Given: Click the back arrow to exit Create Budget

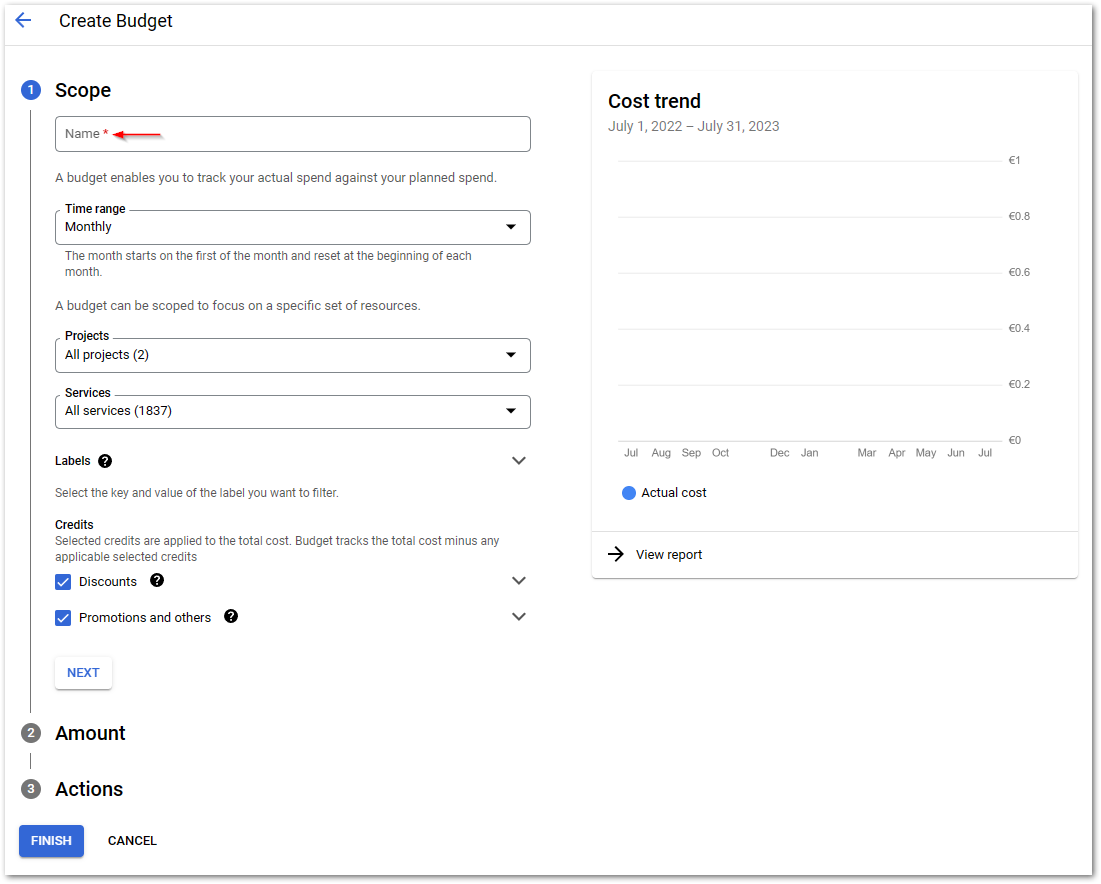Looking at the screenshot, I should [23, 20].
